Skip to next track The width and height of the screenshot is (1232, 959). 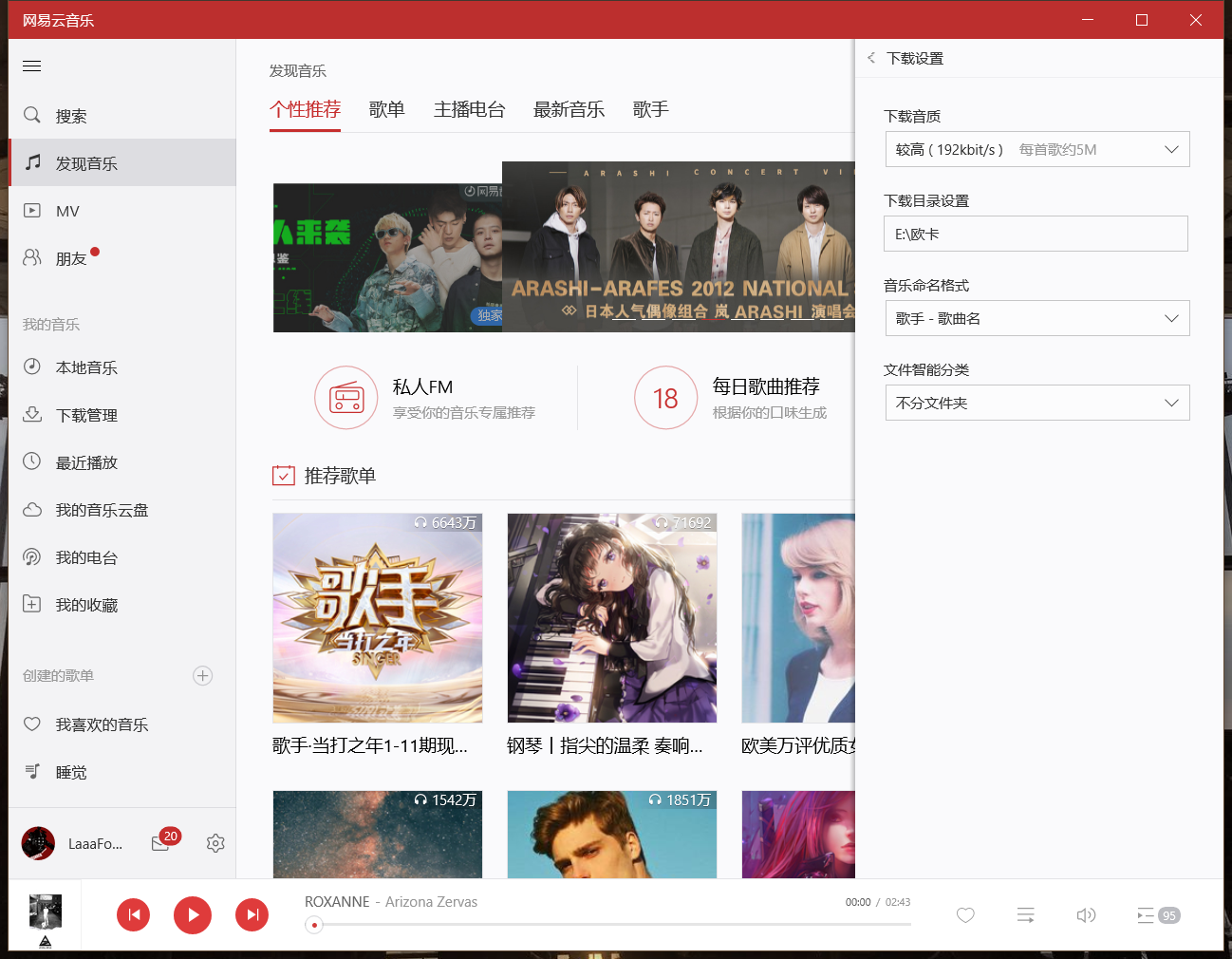click(x=252, y=914)
